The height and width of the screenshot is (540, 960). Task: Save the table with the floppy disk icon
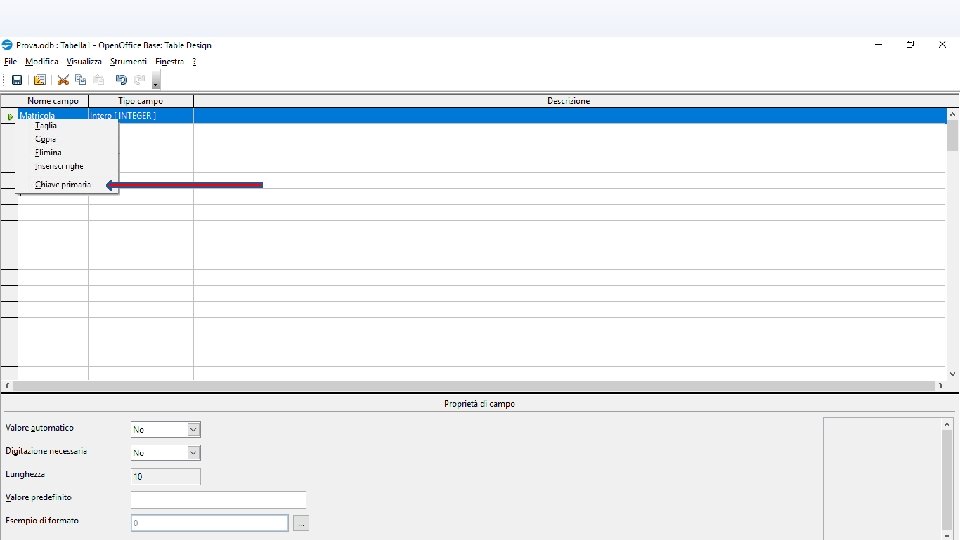(x=17, y=80)
